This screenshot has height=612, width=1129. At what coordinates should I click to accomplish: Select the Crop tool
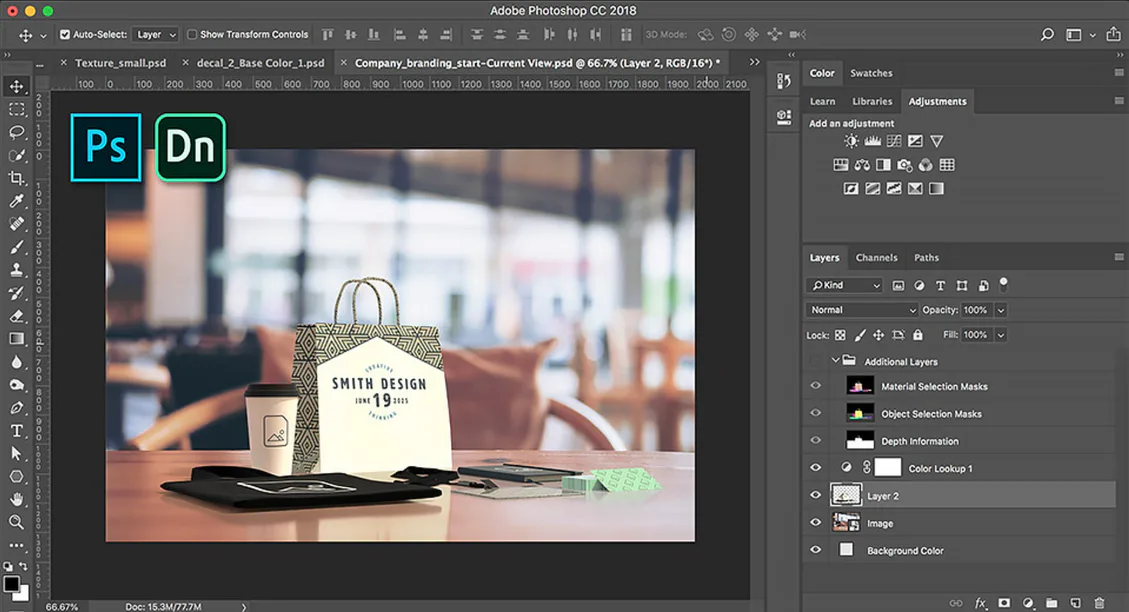16,178
